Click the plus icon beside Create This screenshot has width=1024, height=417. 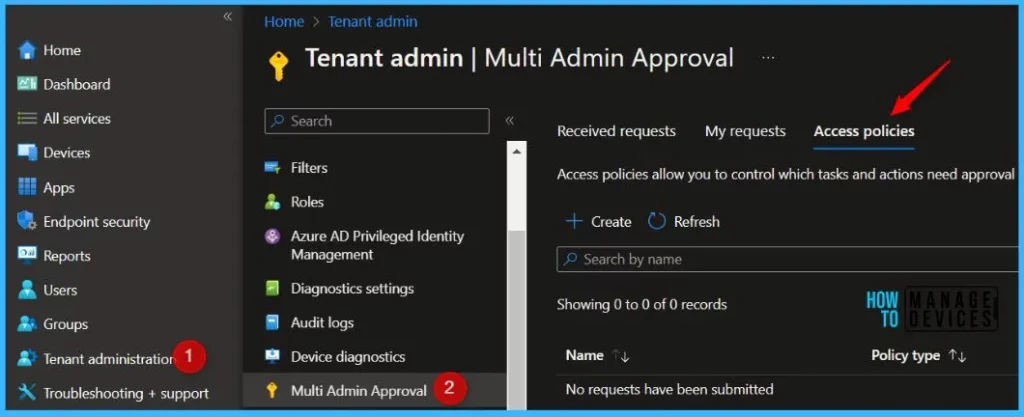574,221
